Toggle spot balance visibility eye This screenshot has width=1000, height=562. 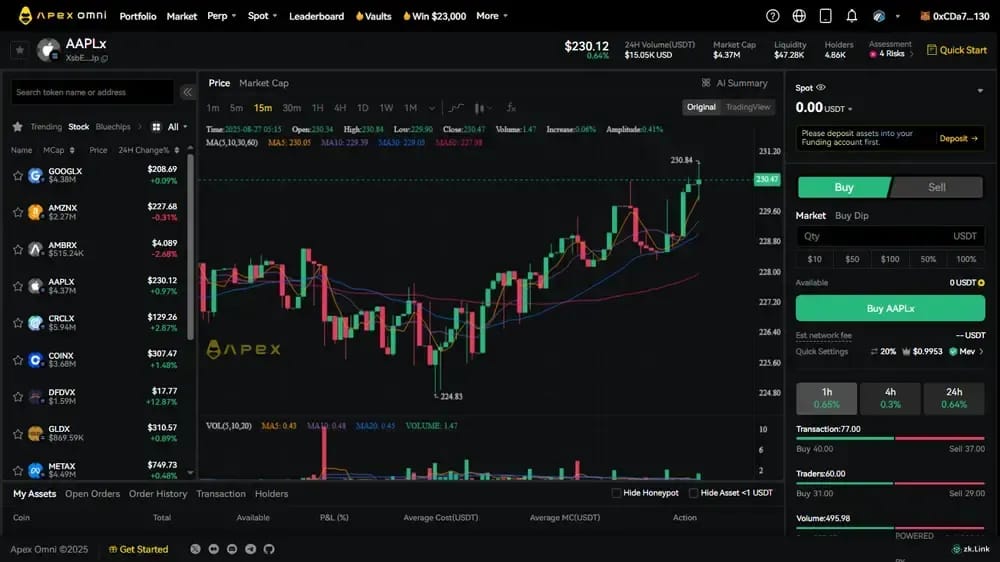tap(821, 87)
